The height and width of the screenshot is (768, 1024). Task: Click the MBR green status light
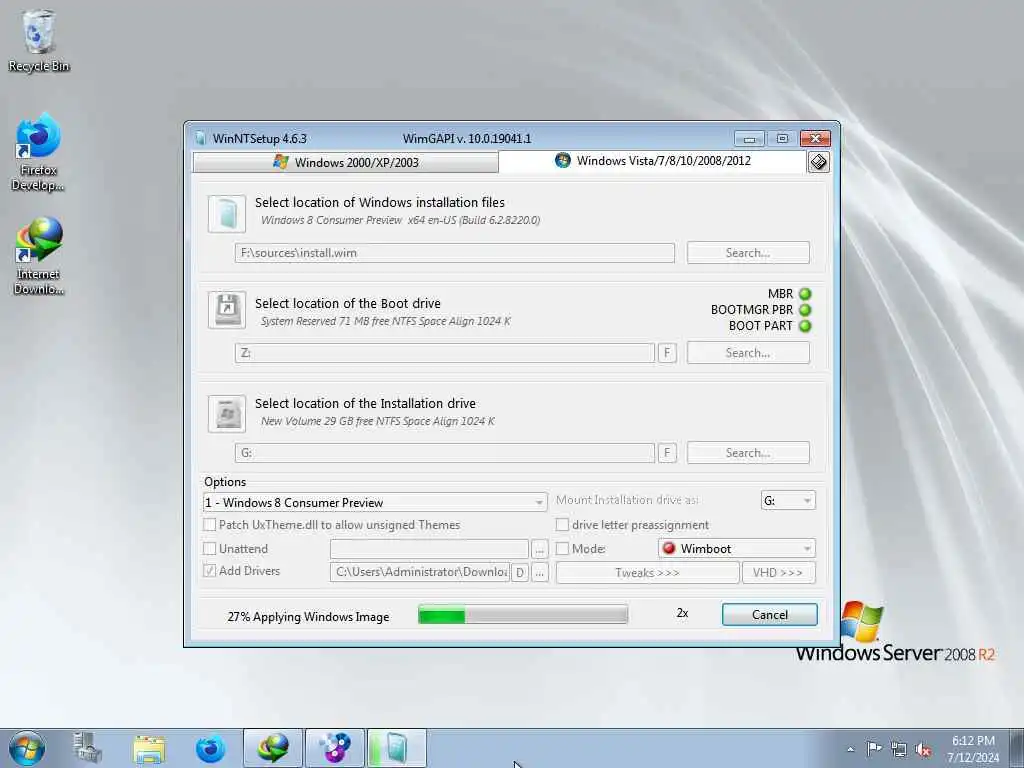[805, 294]
